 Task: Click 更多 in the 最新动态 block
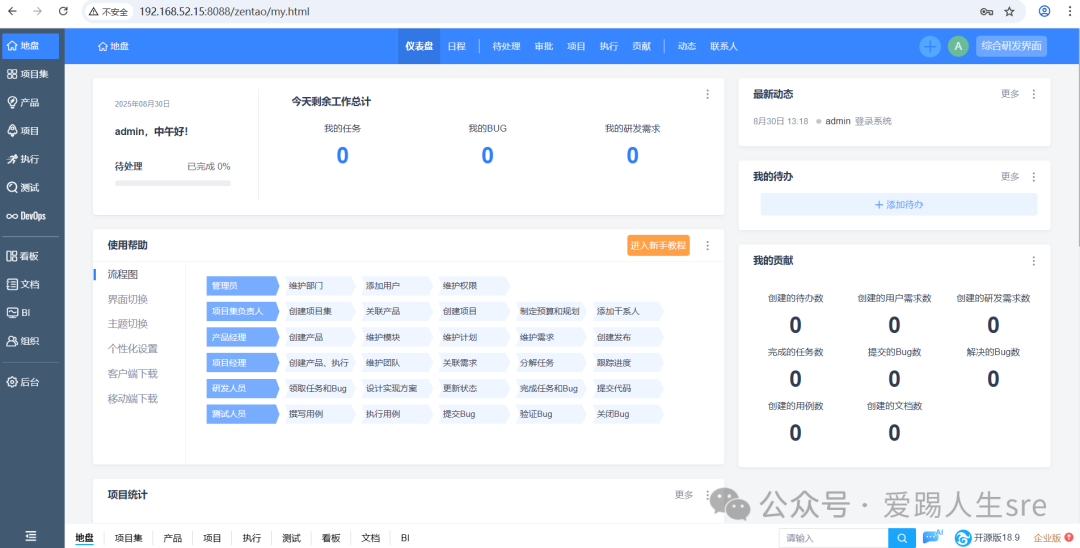(1010, 94)
